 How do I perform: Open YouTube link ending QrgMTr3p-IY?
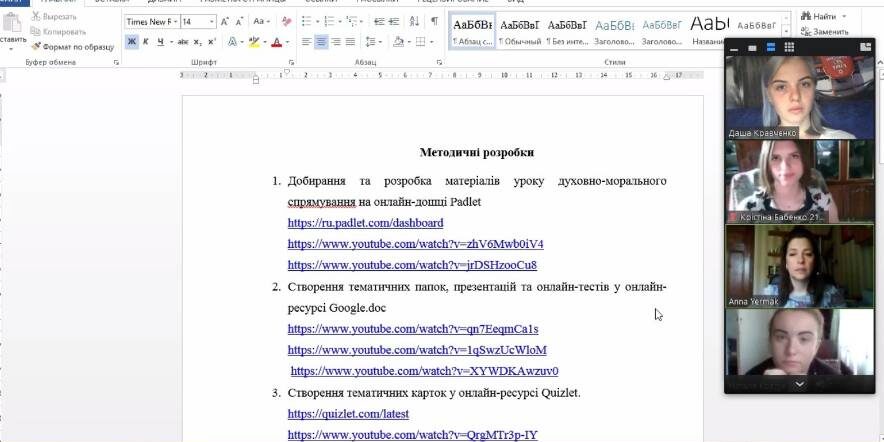click(413, 435)
